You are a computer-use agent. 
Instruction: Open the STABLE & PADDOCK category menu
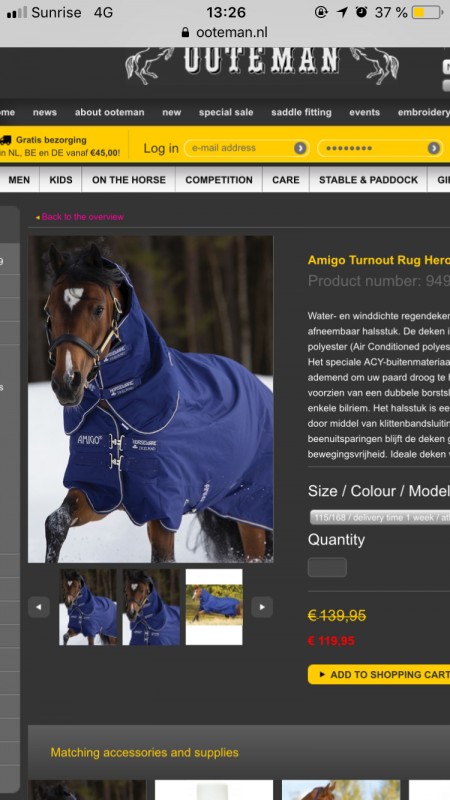(368, 180)
